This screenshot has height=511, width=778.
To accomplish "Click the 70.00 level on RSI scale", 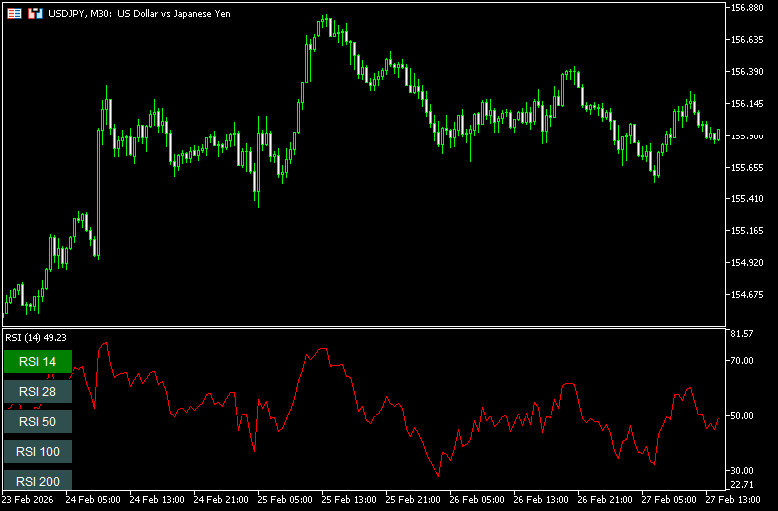I will [743, 361].
